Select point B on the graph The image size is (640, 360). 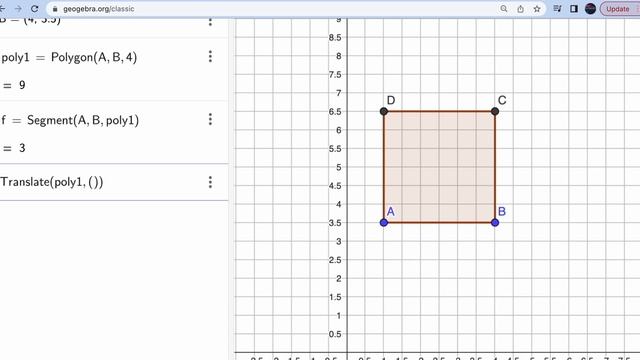pyautogui.click(x=495, y=222)
